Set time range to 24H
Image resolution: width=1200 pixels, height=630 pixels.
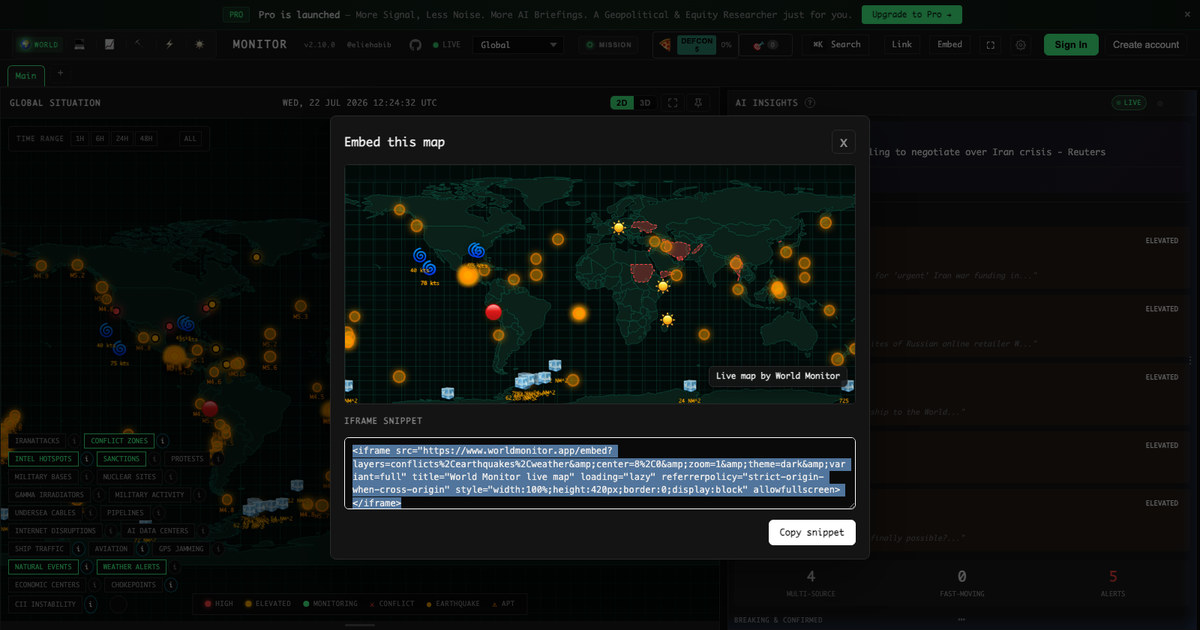pyautogui.click(x=122, y=139)
